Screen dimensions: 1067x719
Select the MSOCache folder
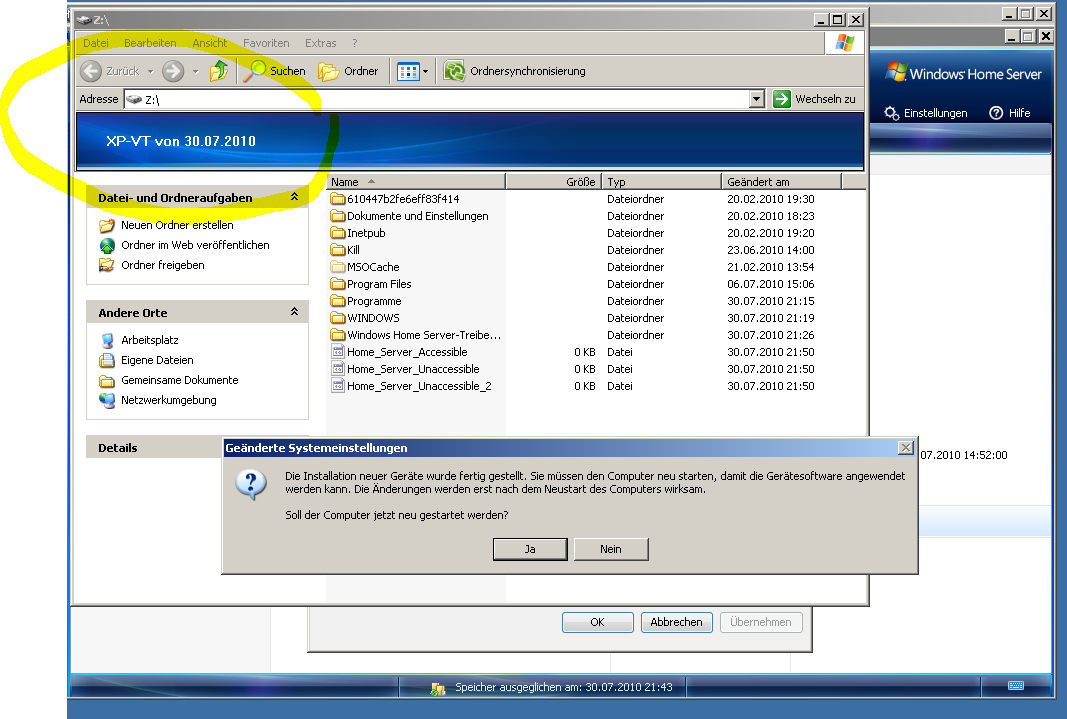[x=365, y=267]
